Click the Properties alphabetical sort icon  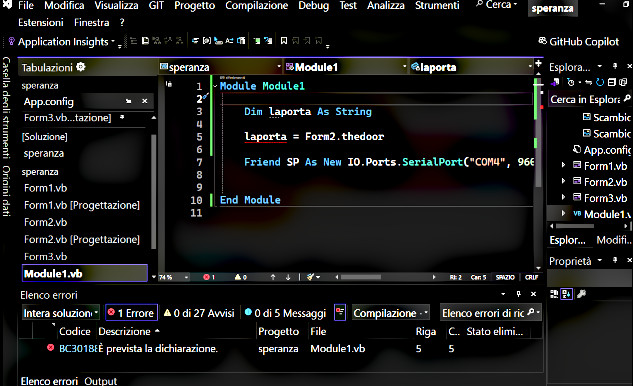(x=566, y=294)
